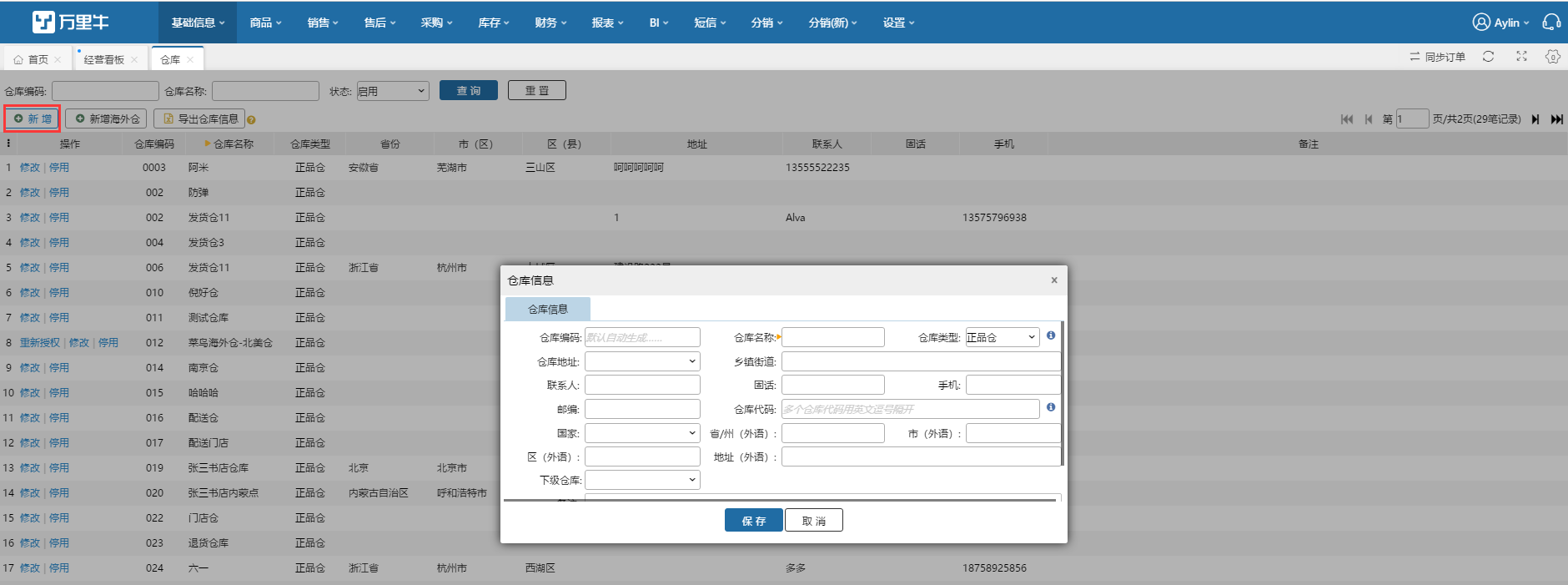Expand the 财务 dropdown menu
Viewport: 1568px width, 585px height.
point(550,23)
